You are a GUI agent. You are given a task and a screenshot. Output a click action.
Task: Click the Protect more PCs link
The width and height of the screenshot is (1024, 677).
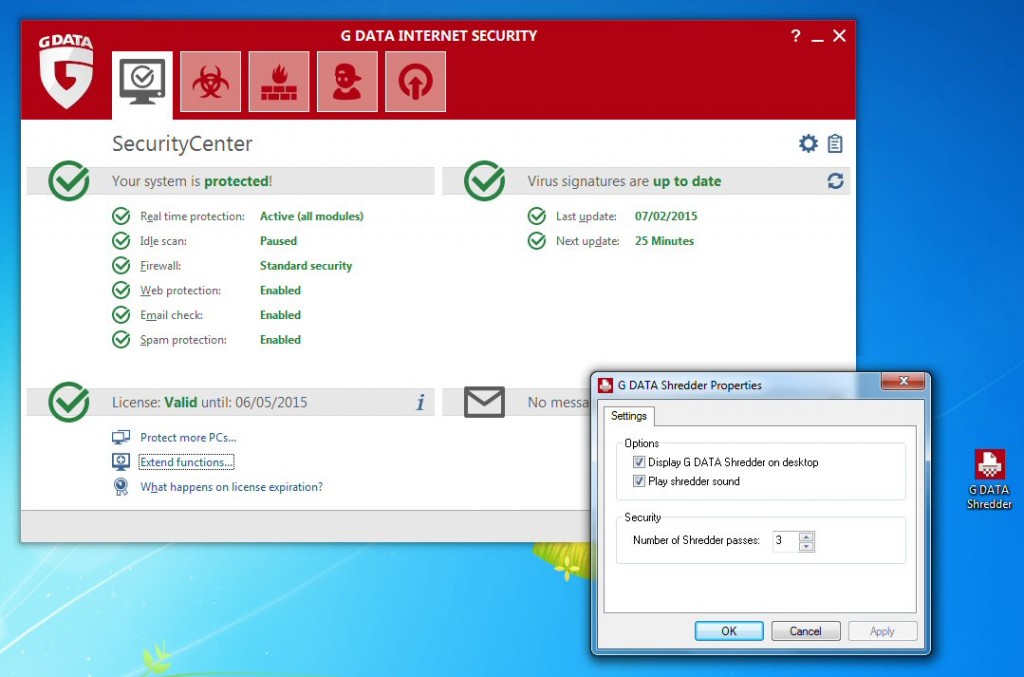188,437
